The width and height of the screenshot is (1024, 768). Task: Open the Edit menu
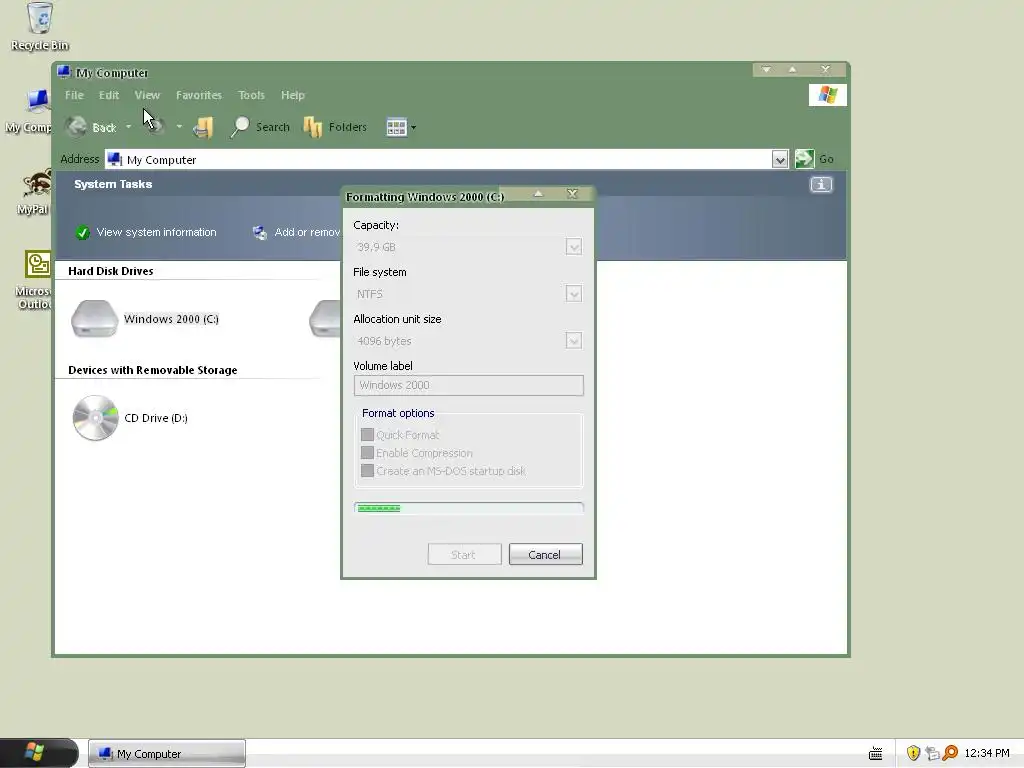[x=109, y=95]
